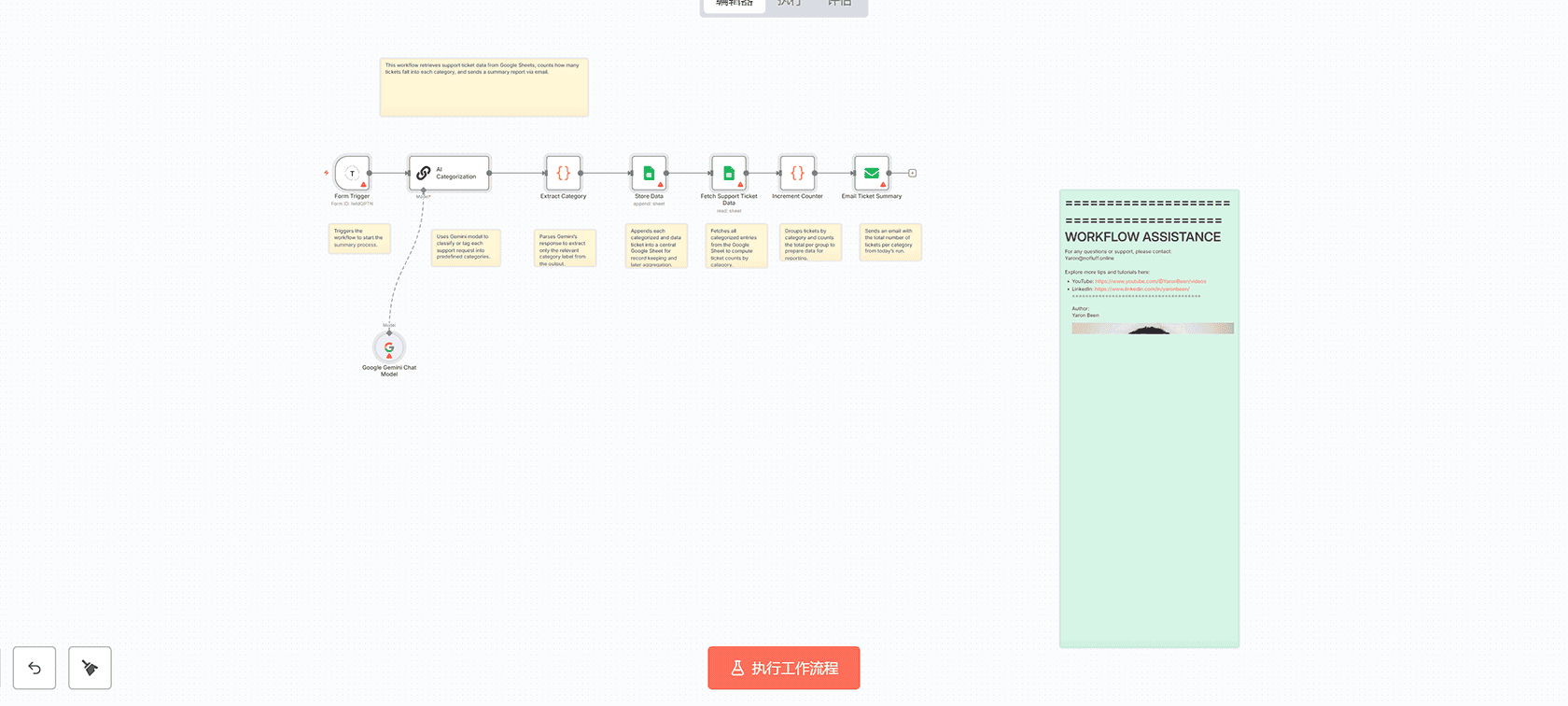Click the Increment Counter code node

point(797,173)
